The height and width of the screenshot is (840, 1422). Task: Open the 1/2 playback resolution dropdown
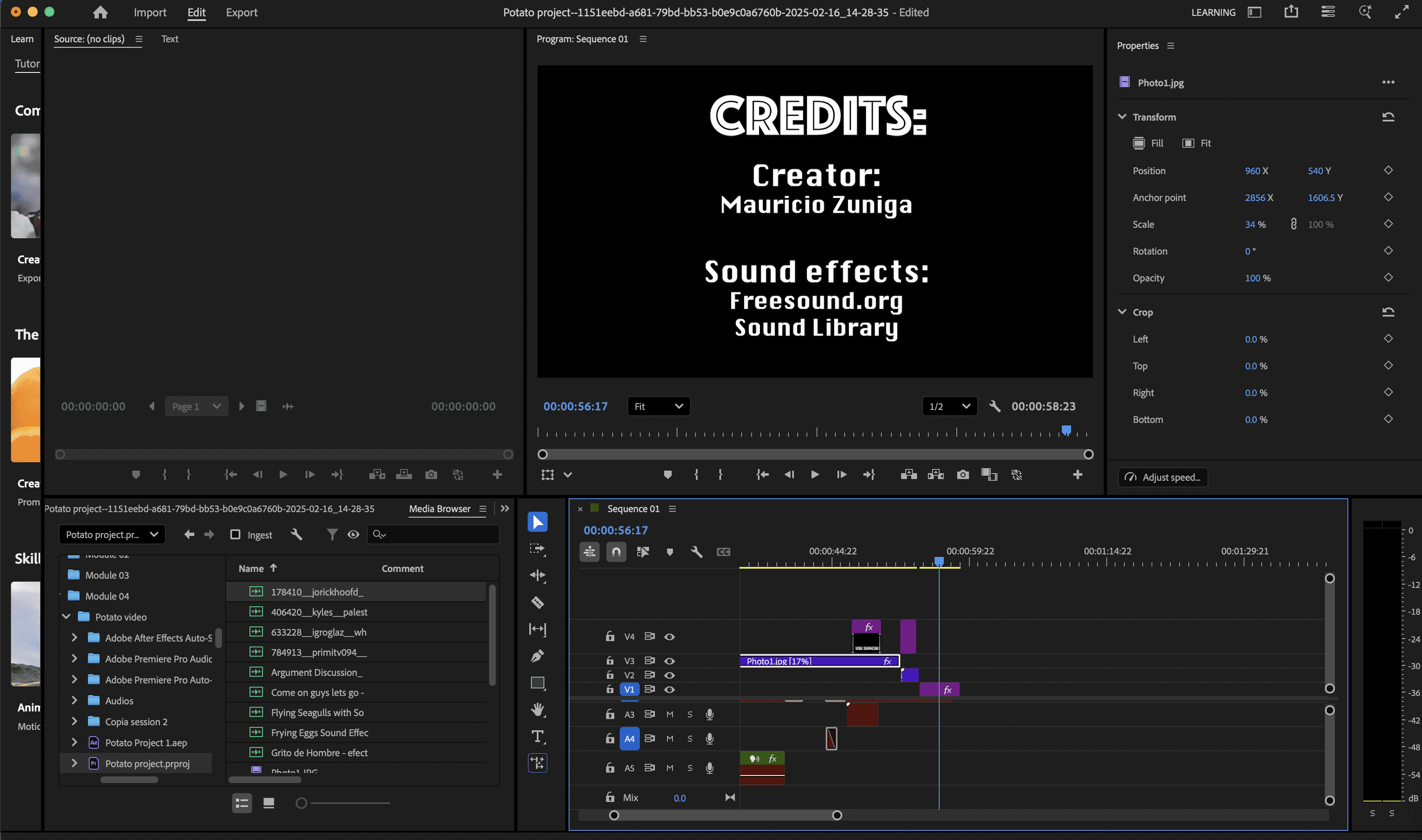pyautogui.click(x=949, y=406)
